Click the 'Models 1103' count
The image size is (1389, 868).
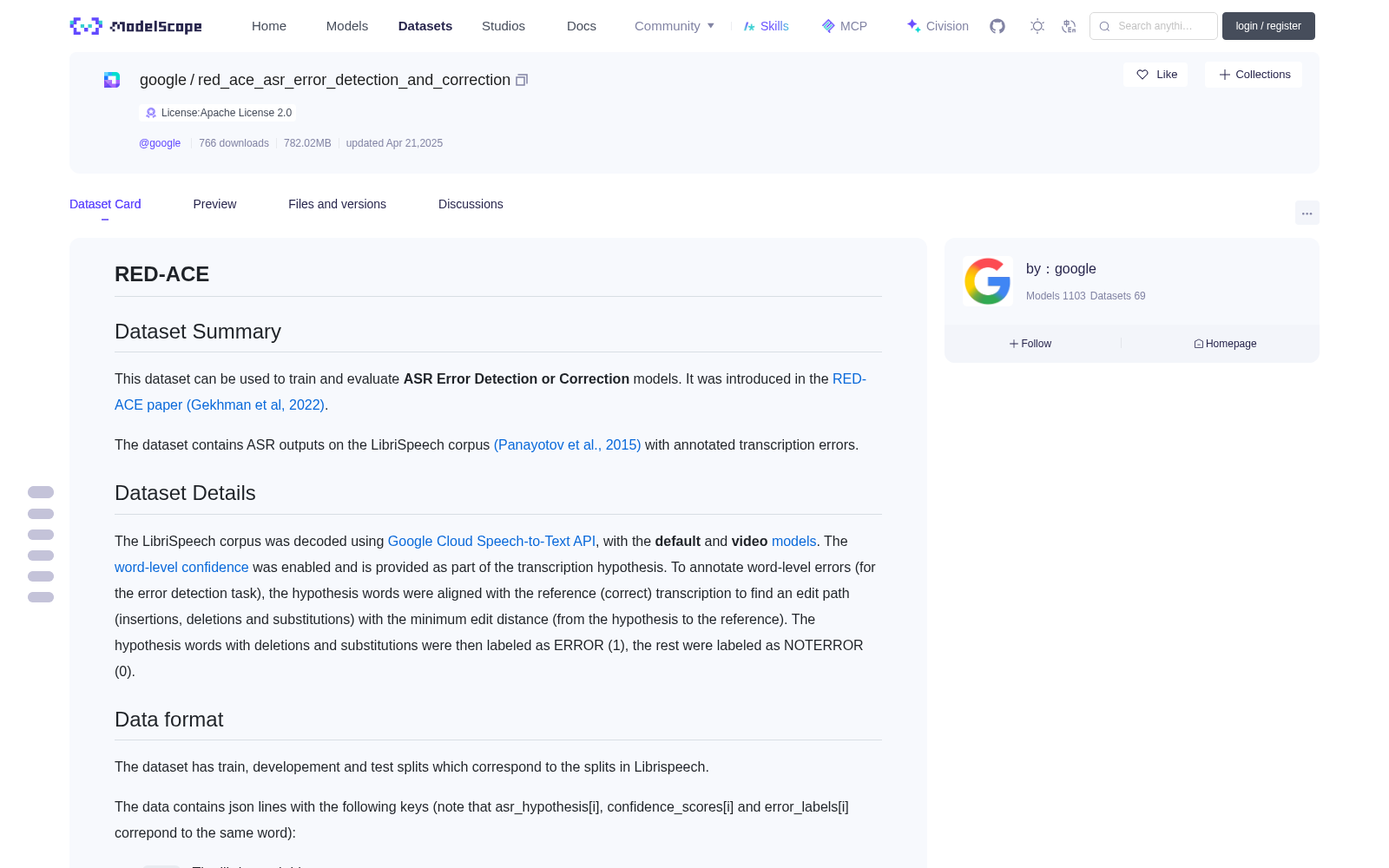(1056, 296)
